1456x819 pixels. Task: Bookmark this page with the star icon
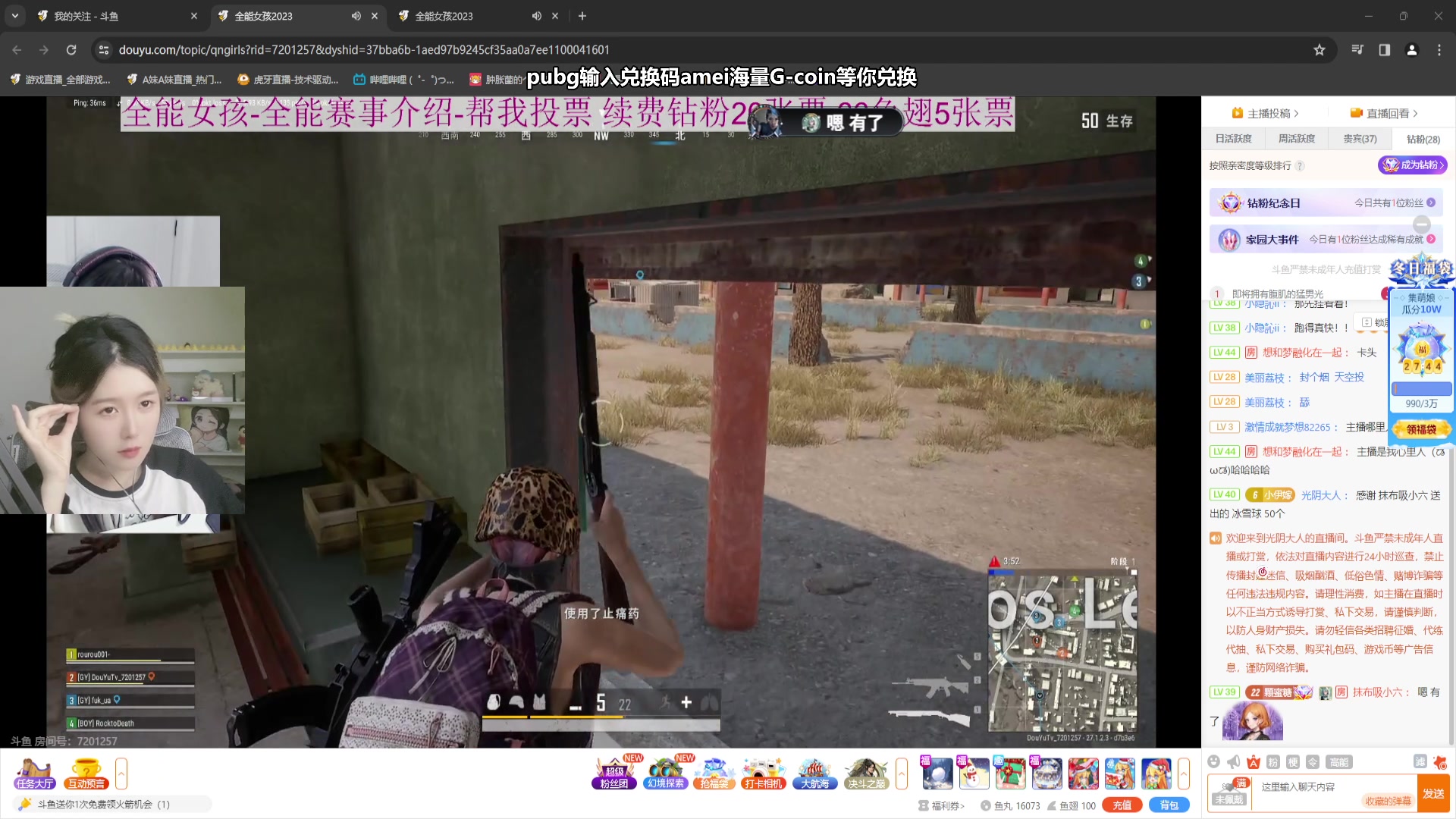click(1319, 50)
